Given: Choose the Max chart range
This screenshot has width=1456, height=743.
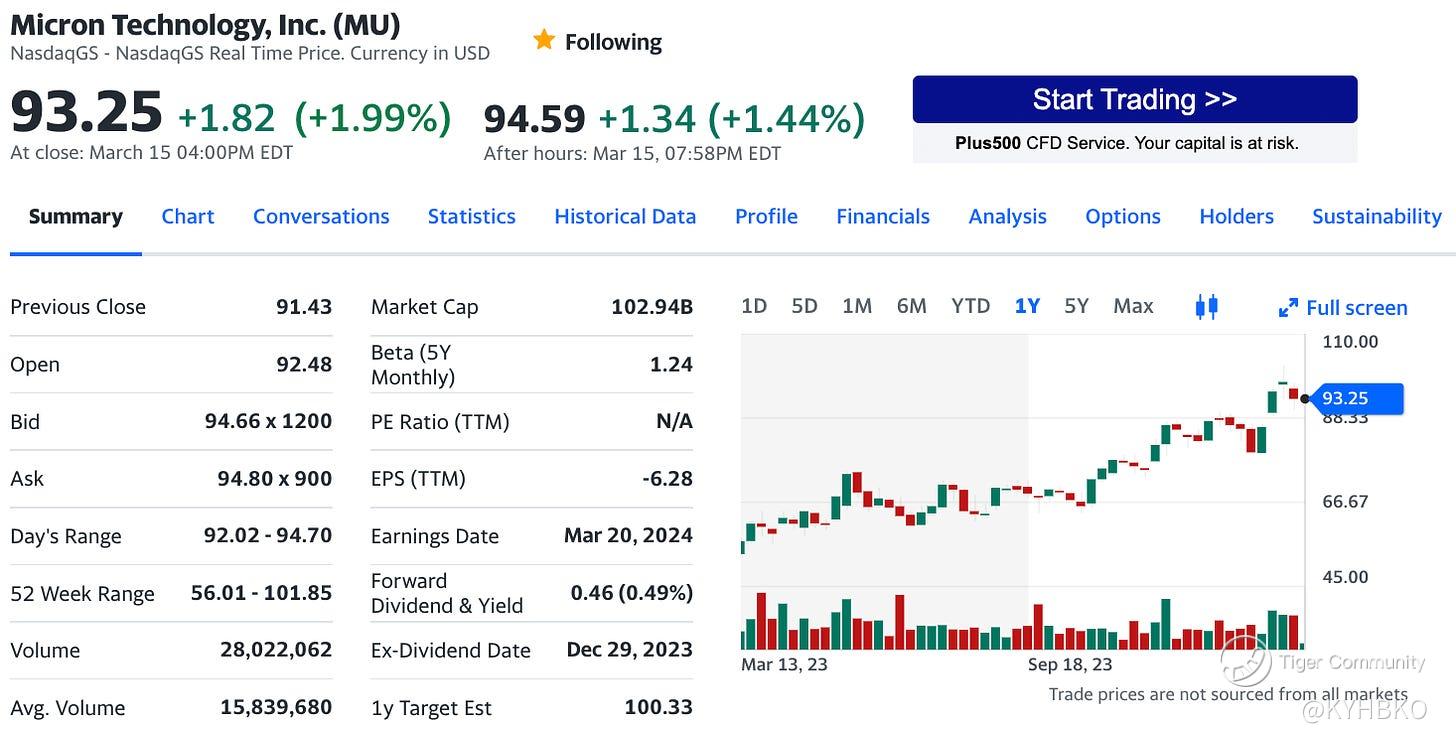Looking at the screenshot, I should 1133,306.
